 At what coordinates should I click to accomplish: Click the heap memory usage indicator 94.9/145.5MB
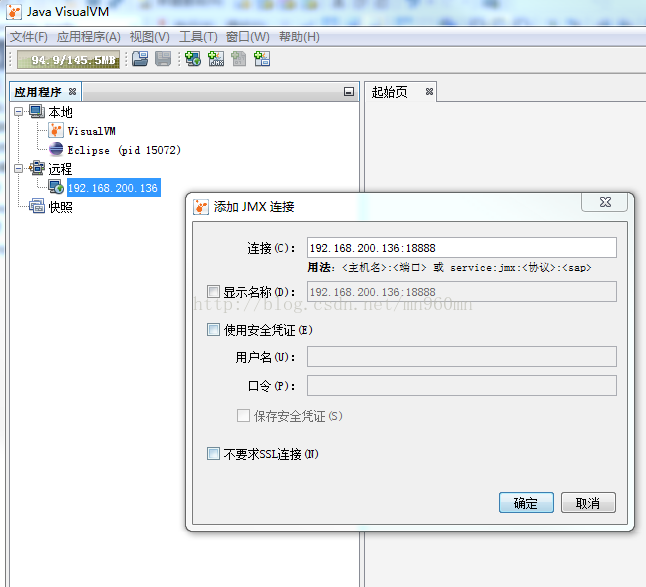[x=68, y=60]
